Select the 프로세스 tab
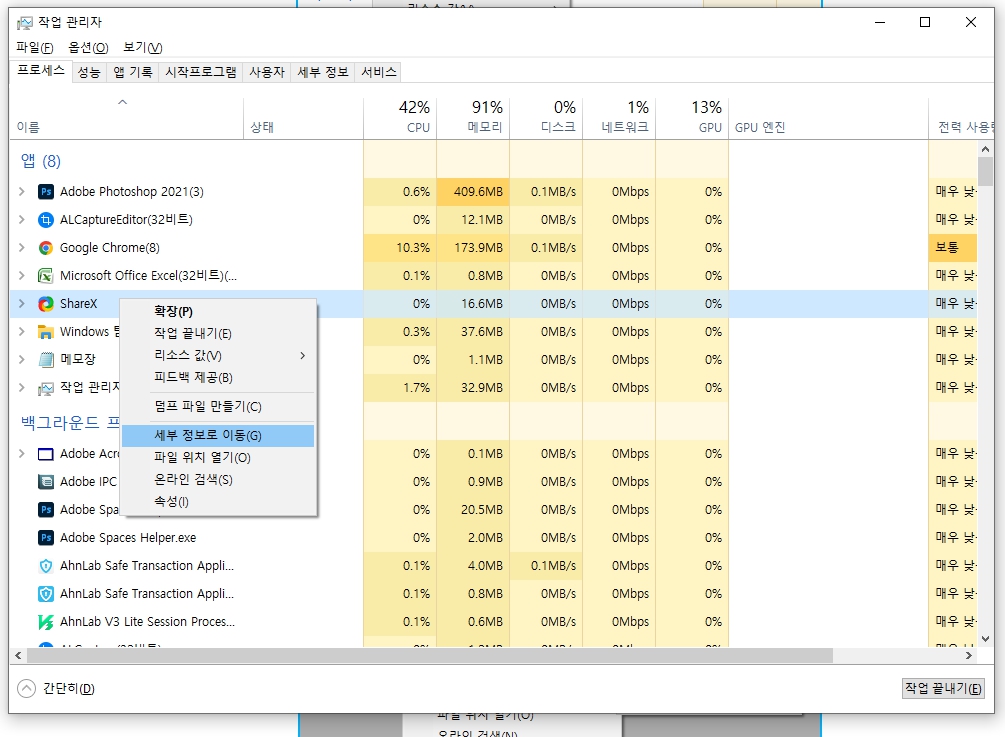 coord(40,70)
